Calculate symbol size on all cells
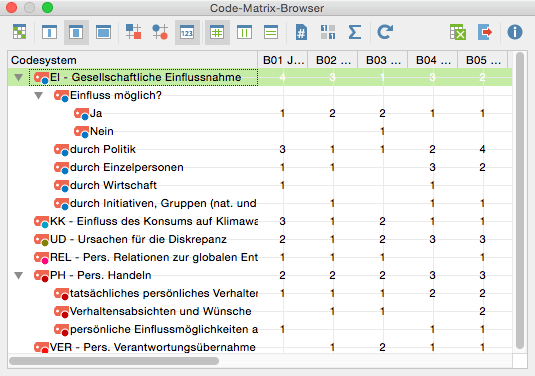This screenshot has width=535, height=376. pyautogui.click(x=217, y=32)
